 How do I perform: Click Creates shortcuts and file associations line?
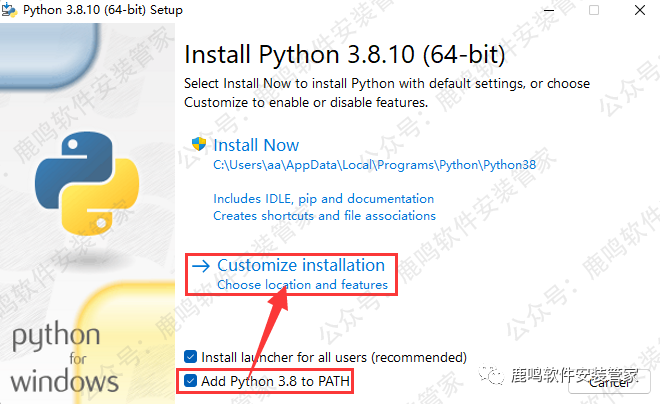[324, 215]
